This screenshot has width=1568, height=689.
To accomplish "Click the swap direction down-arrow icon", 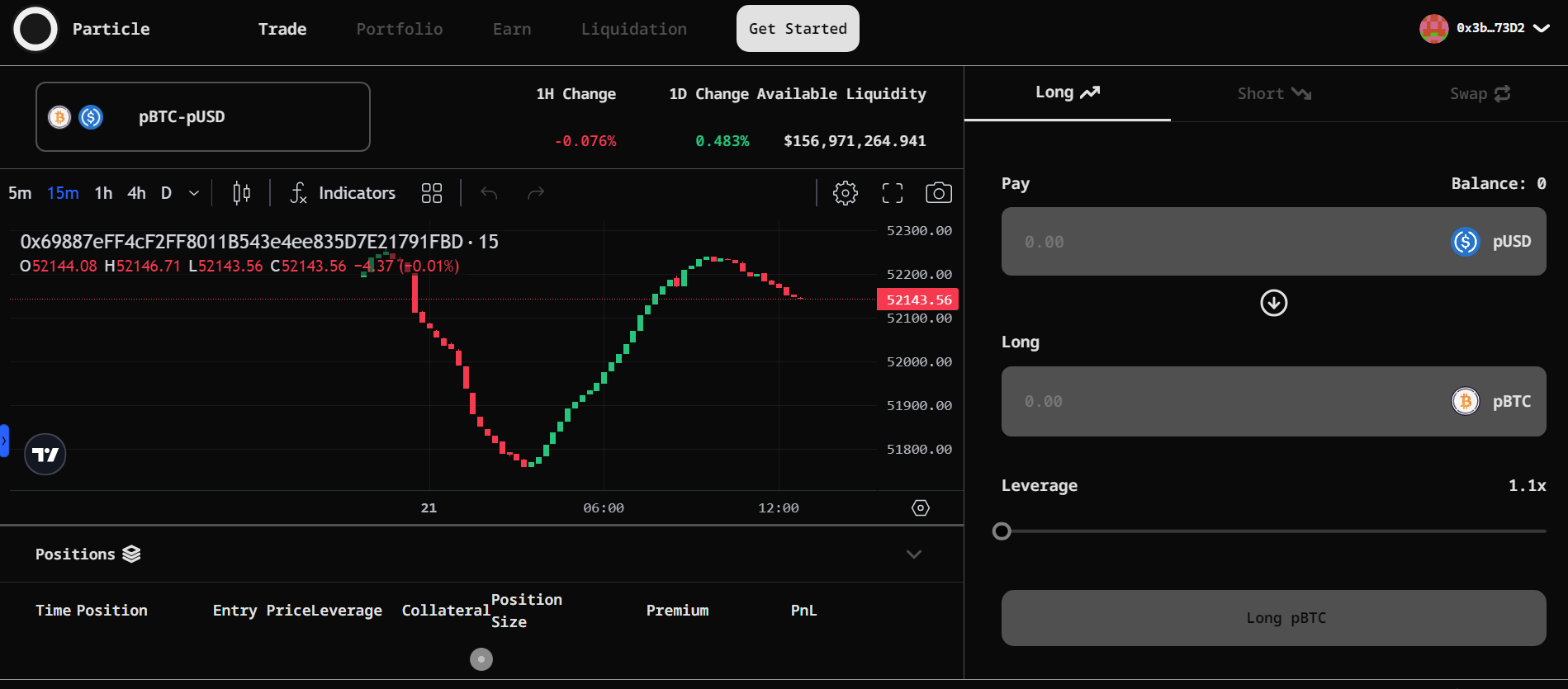I will click(x=1273, y=303).
